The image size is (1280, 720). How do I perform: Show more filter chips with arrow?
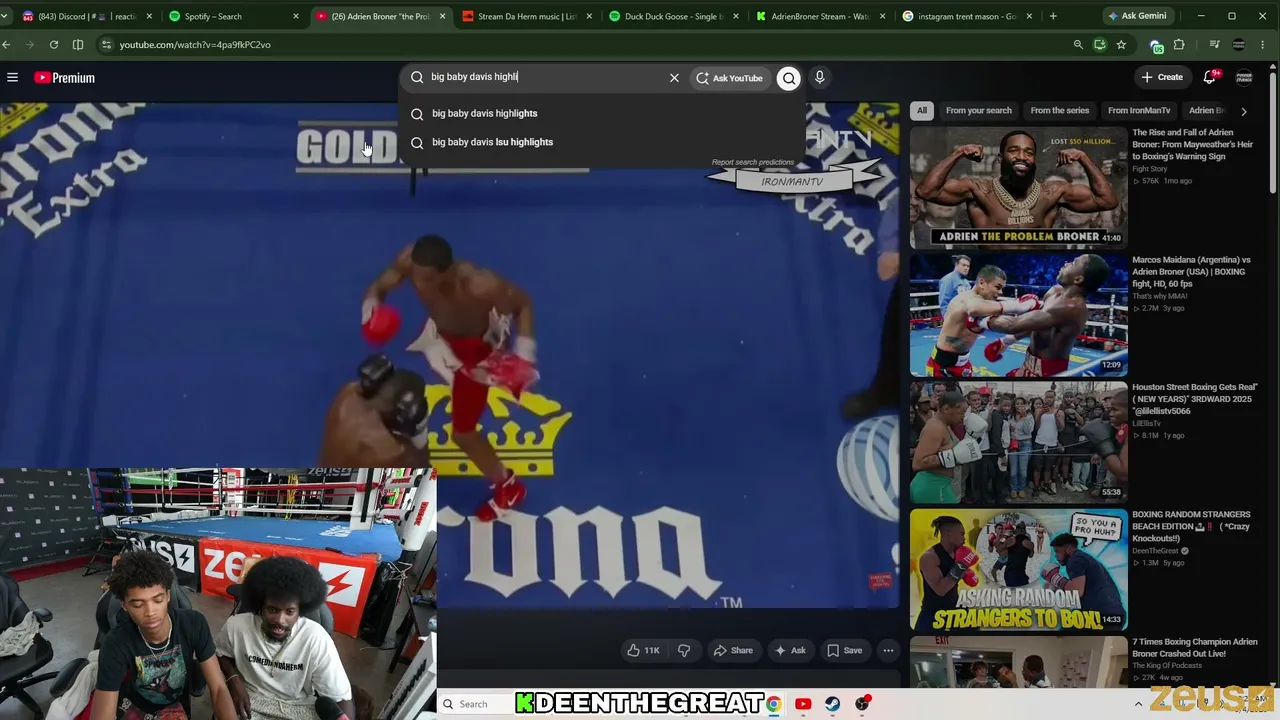[x=1243, y=111]
